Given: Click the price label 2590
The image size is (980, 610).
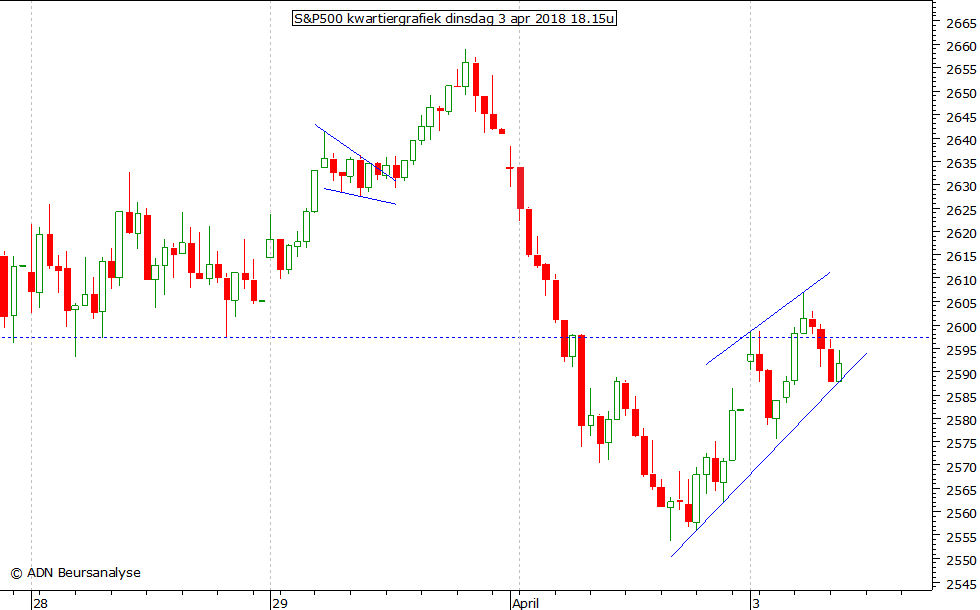Looking at the screenshot, I should click(x=961, y=374).
